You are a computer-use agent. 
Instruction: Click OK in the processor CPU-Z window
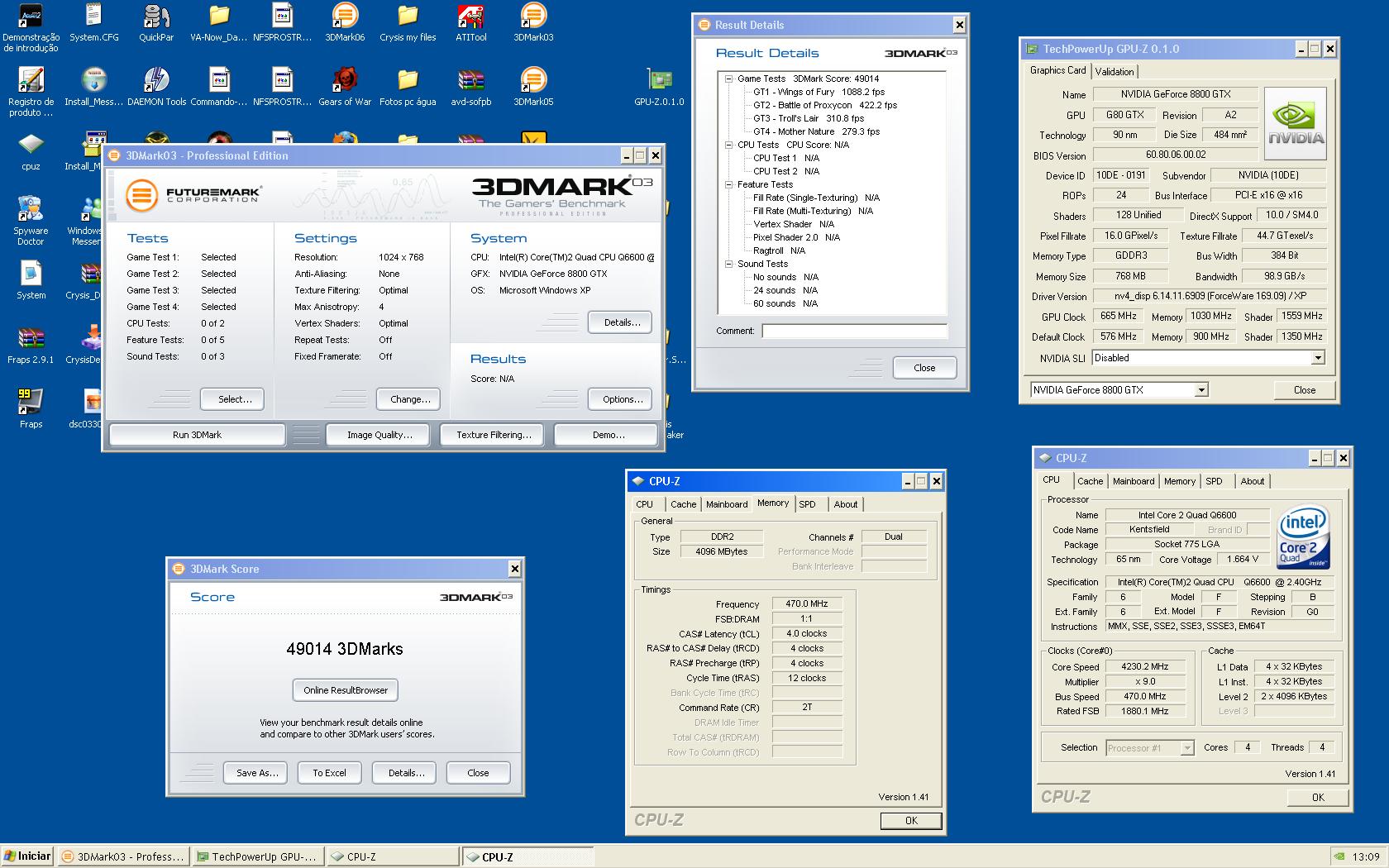[1318, 798]
